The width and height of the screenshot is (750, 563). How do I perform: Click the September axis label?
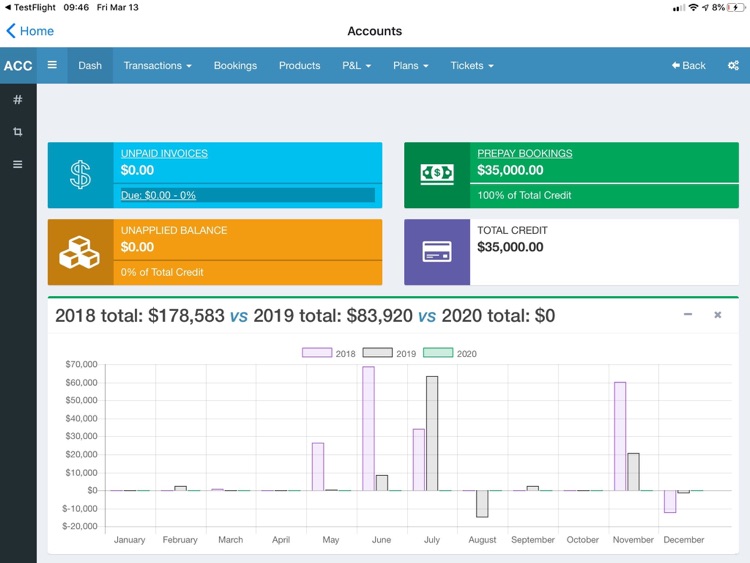(533, 540)
